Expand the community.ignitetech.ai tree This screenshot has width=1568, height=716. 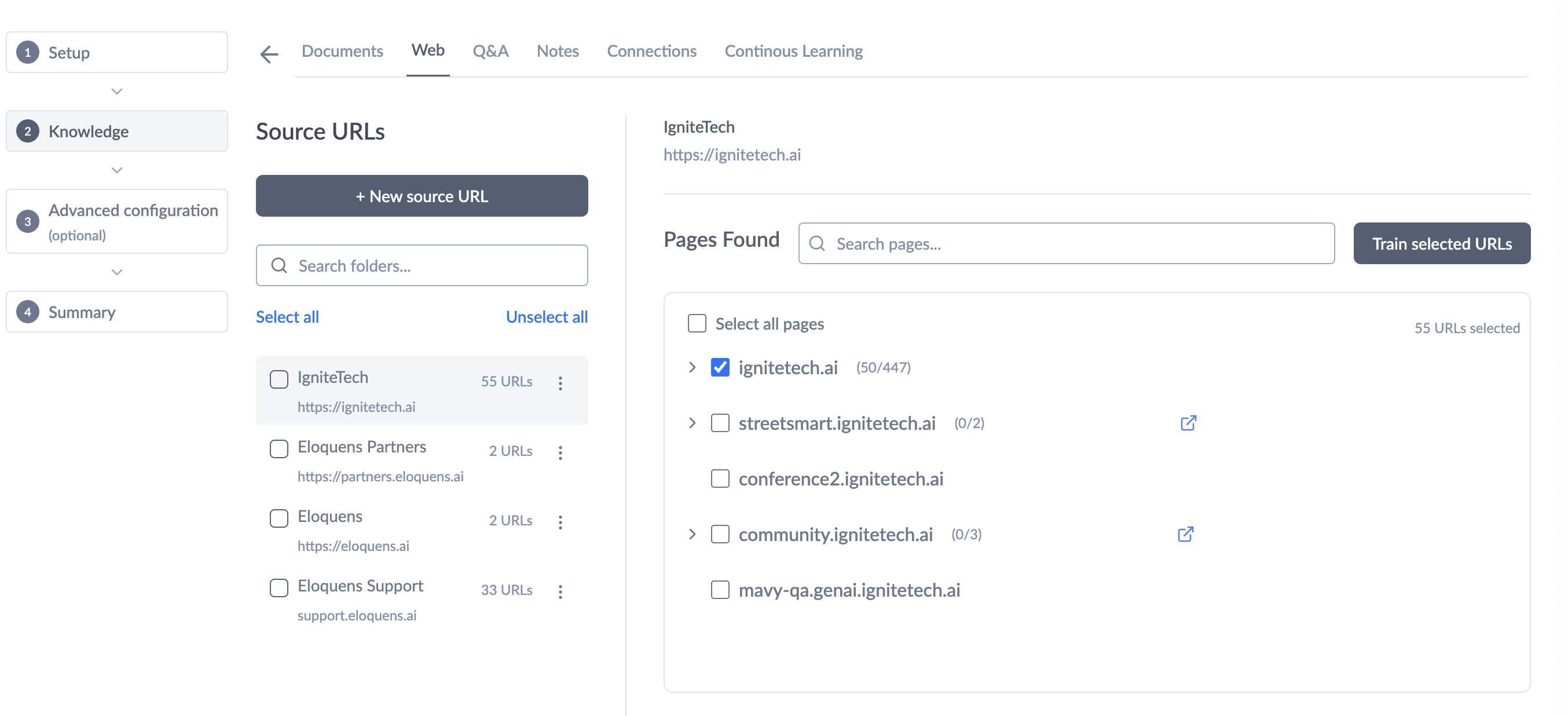point(692,534)
